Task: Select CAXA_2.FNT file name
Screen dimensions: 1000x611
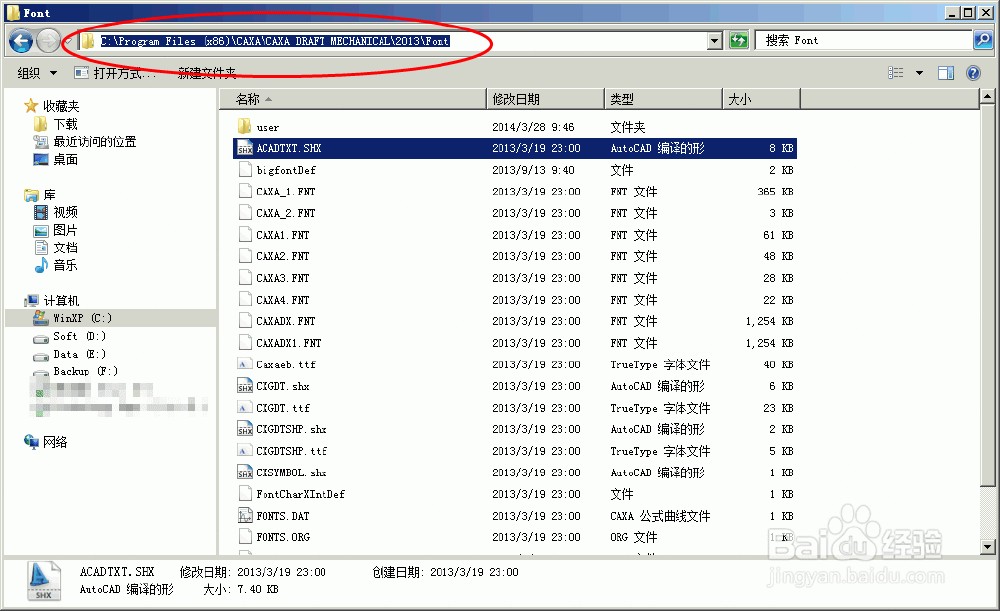Action: click(286, 213)
